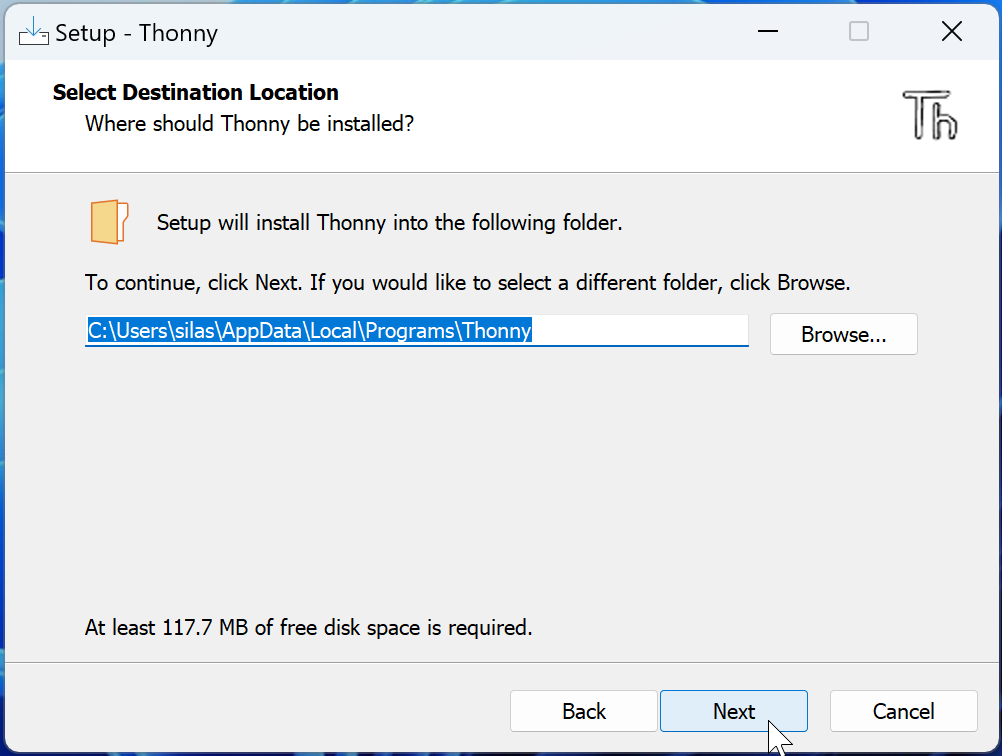Go to the previous step with Back
Screen dimensions: 1002x756
[583, 711]
